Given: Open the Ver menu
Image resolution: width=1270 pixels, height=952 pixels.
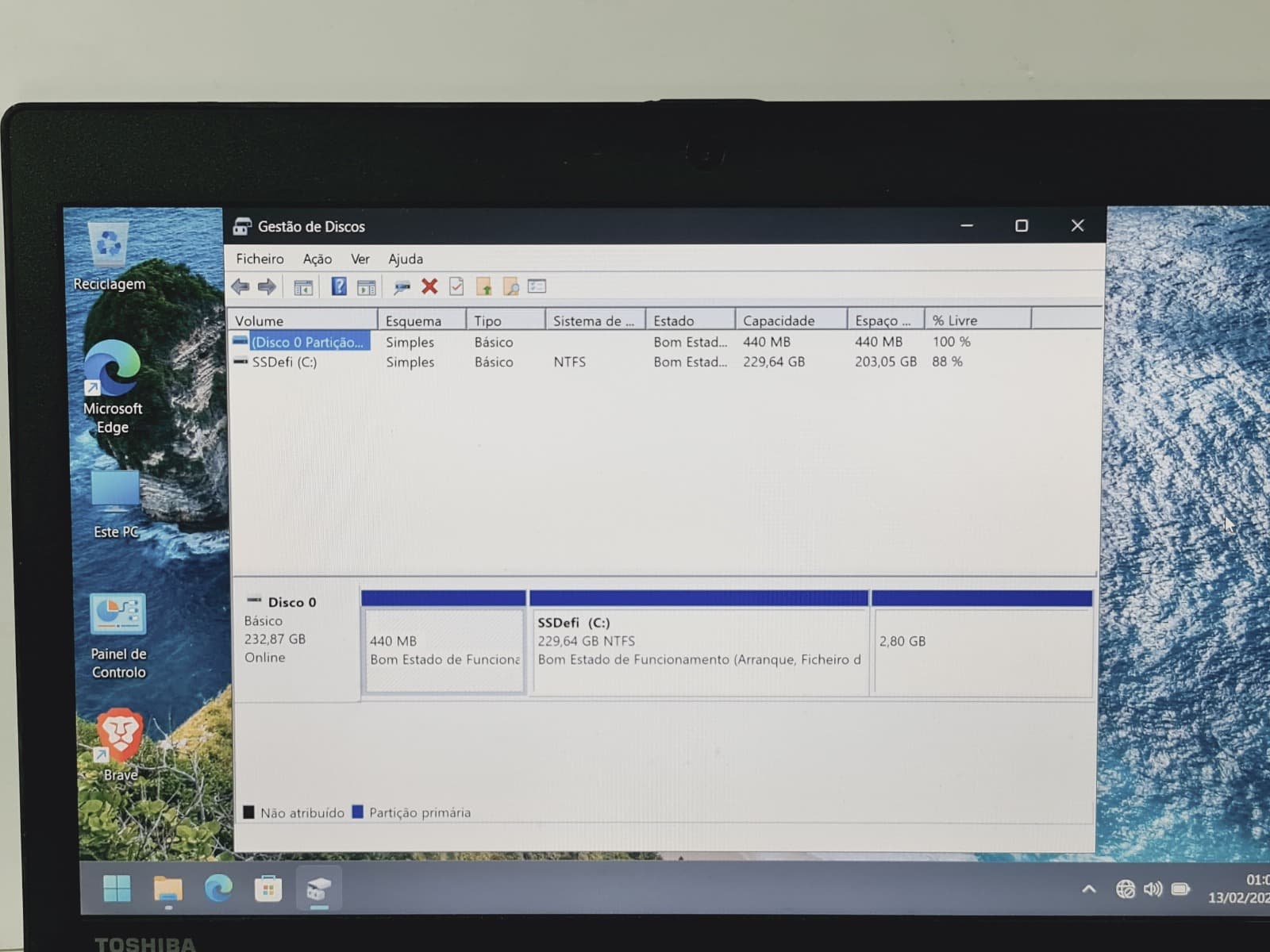Looking at the screenshot, I should pyautogui.click(x=360, y=259).
